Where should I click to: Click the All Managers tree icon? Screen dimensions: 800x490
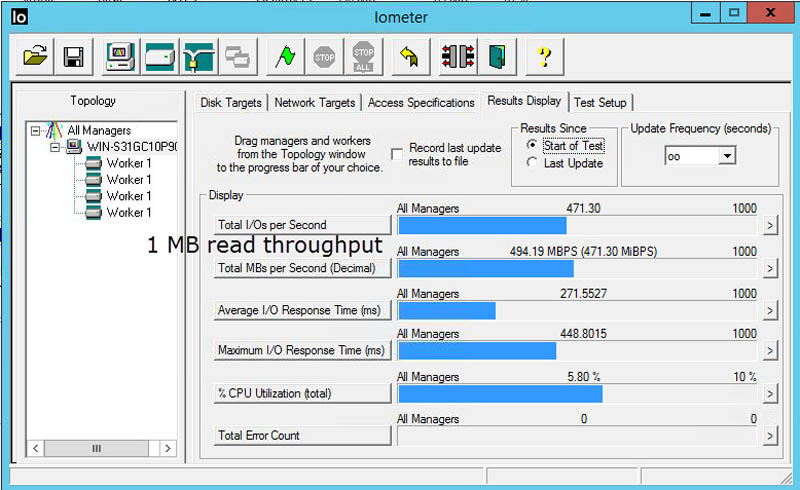54,131
